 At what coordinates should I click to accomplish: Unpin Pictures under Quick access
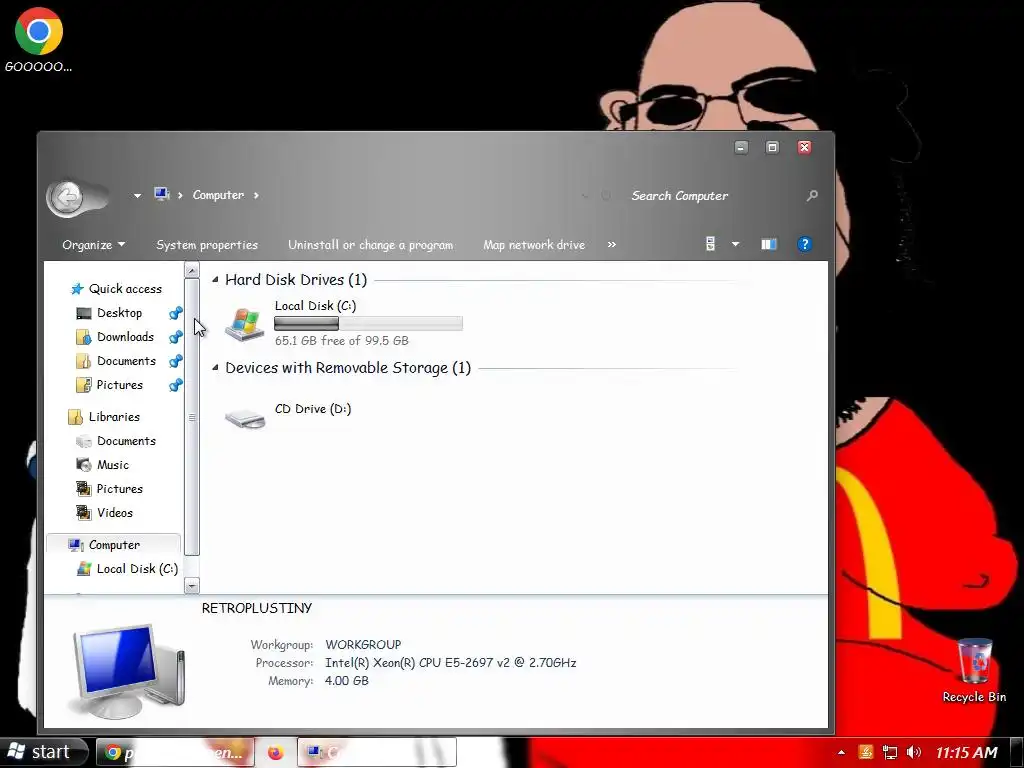pos(175,385)
